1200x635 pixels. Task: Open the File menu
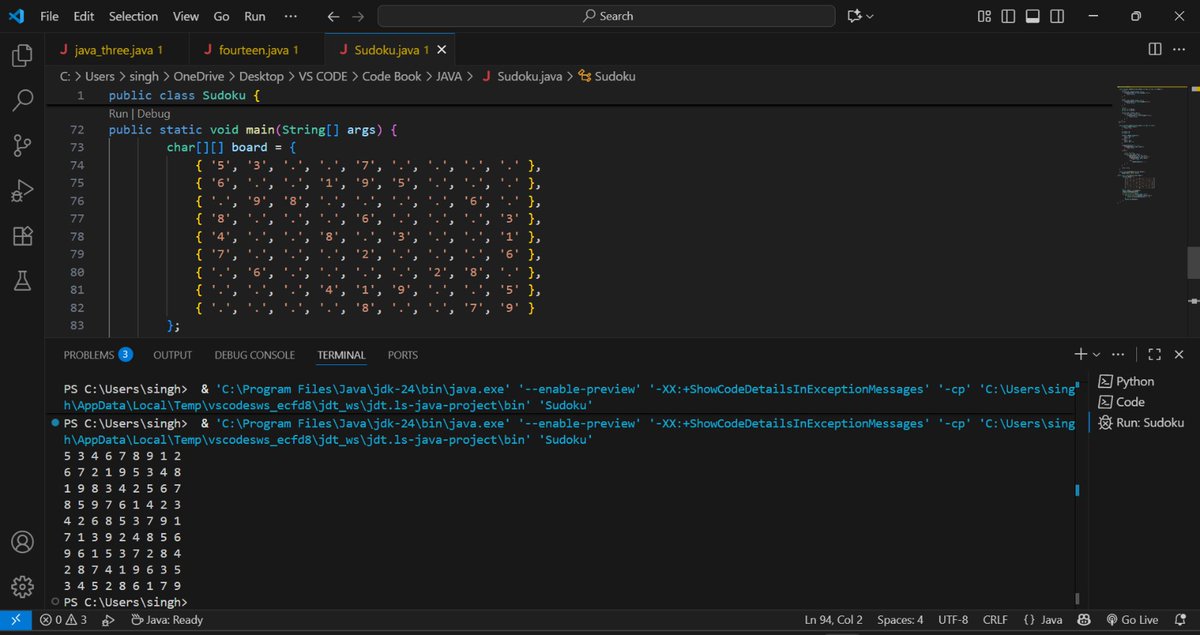49,16
